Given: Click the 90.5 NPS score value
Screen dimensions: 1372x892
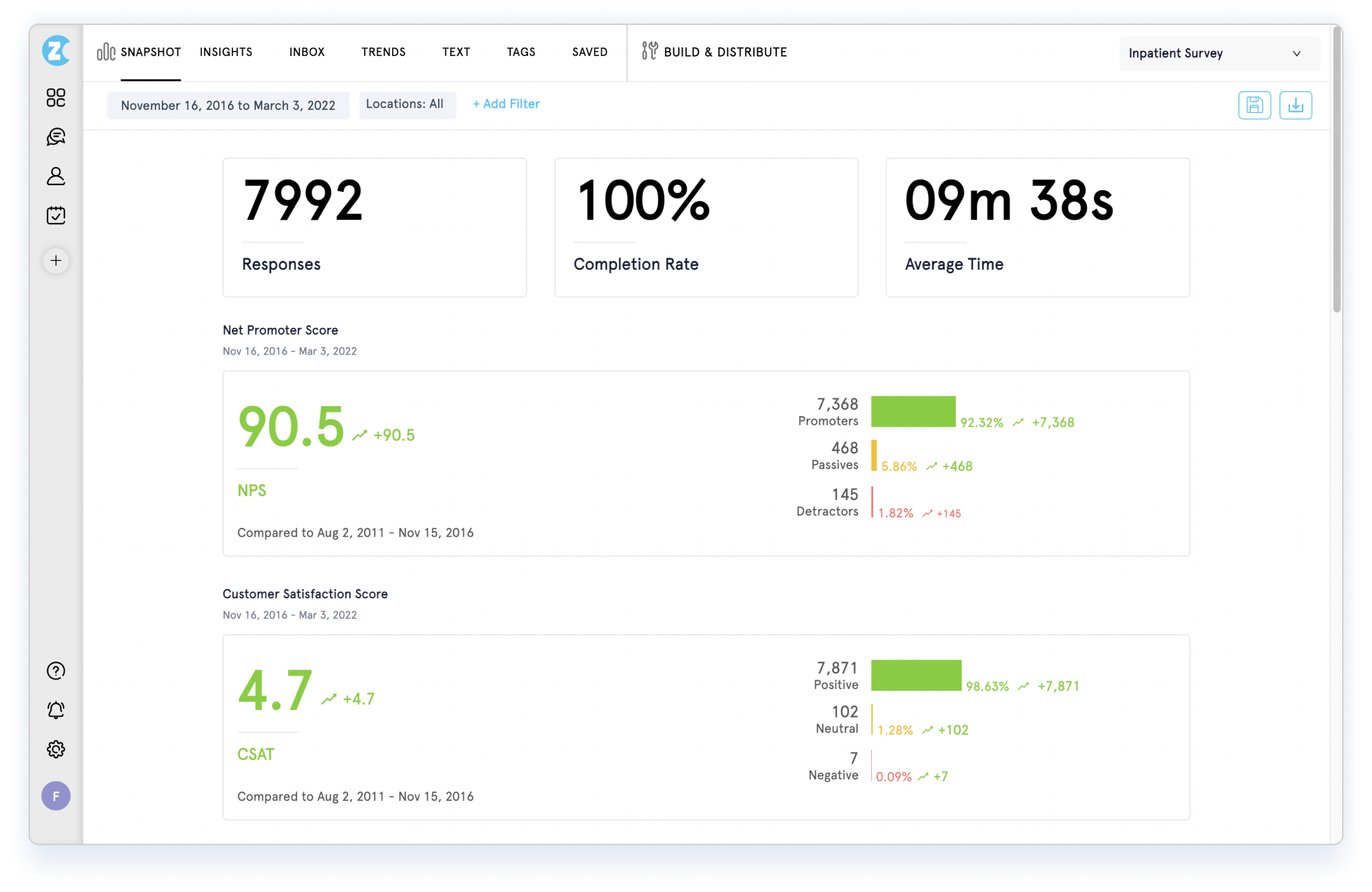Looking at the screenshot, I should [291, 426].
